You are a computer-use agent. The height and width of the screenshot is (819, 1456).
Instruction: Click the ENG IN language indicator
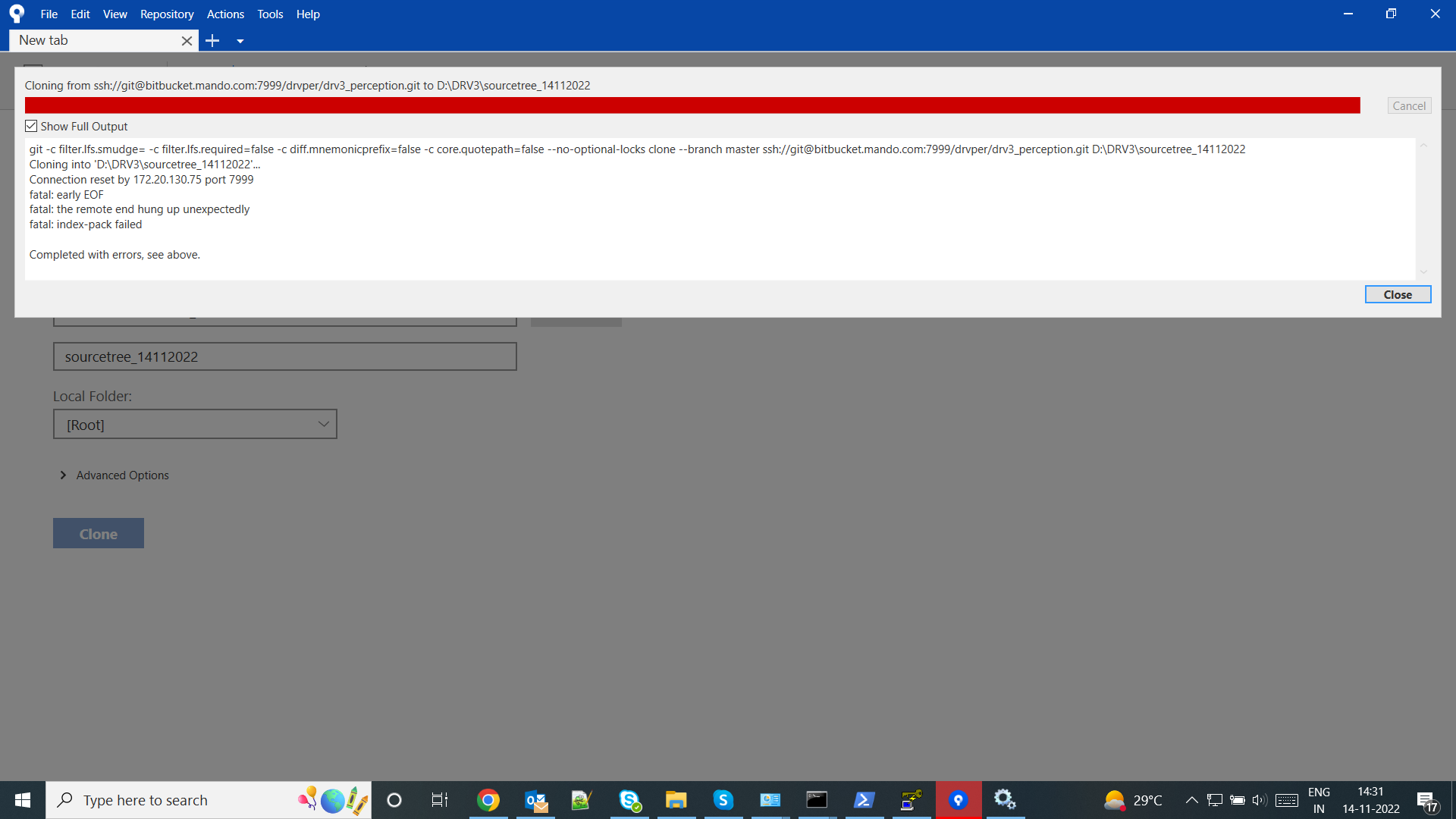click(x=1319, y=800)
